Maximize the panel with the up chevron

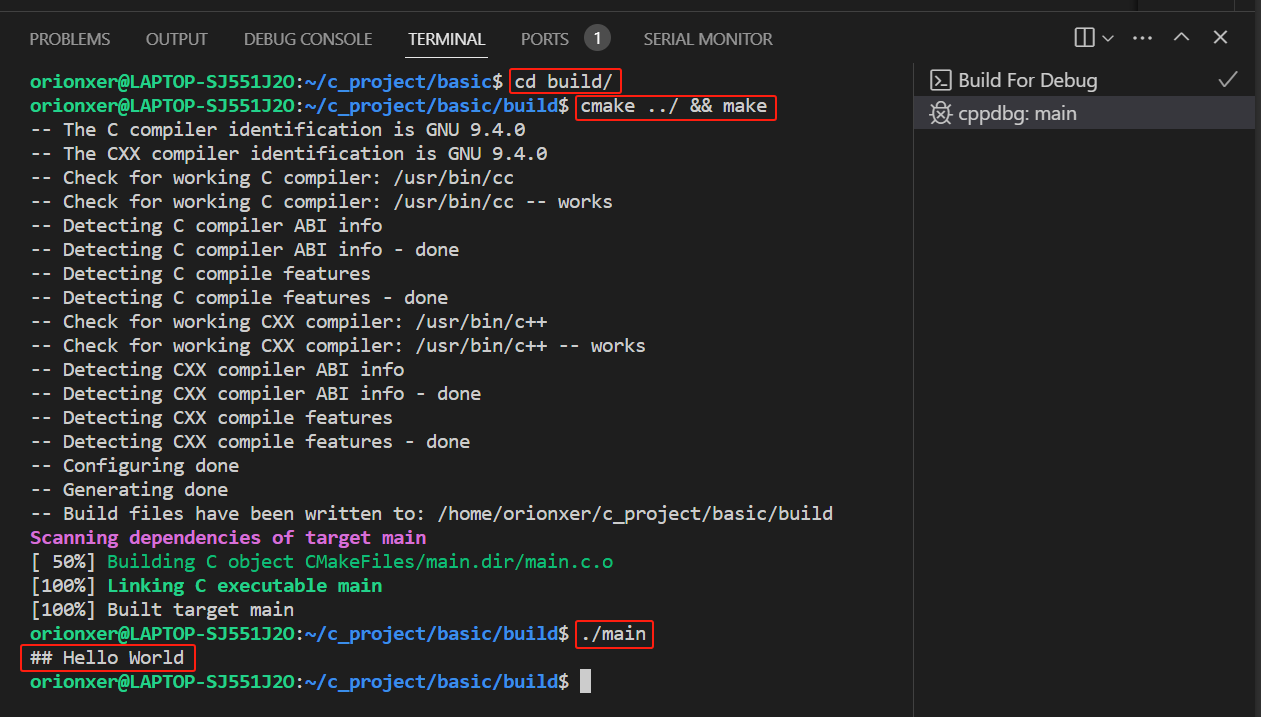(x=1181, y=38)
